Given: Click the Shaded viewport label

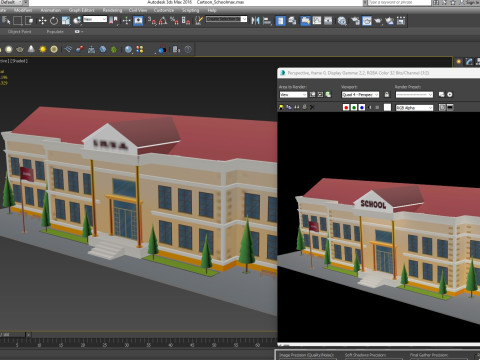Looking at the screenshot, I should 19,61.
